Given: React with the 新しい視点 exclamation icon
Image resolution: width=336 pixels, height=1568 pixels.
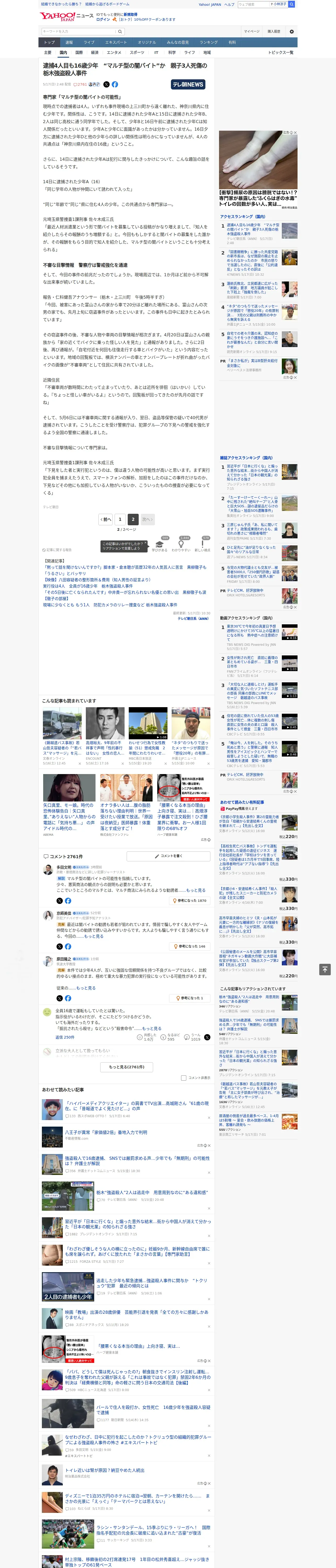Looking at the screenshot, I should click(203, 544).
